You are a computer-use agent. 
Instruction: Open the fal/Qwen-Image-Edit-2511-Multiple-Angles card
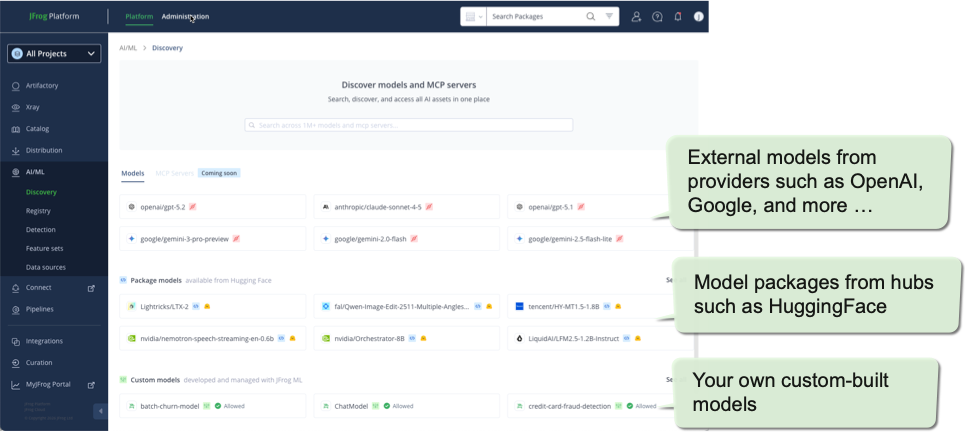tap(406, 307)
